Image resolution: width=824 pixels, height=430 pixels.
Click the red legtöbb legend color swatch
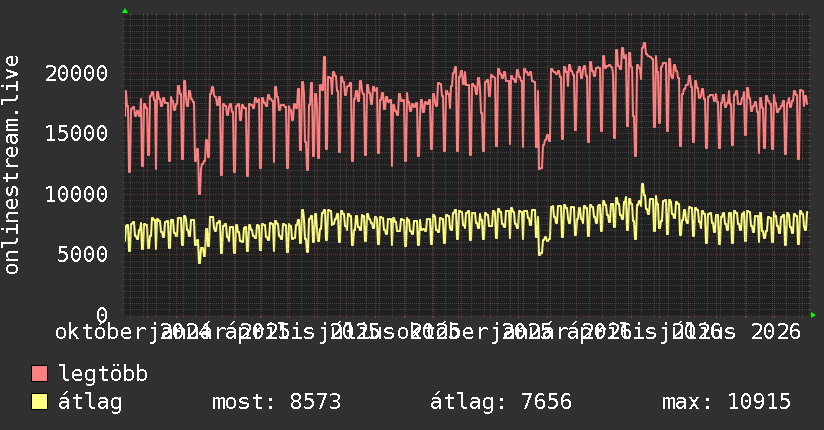click(x=39, y=374)
